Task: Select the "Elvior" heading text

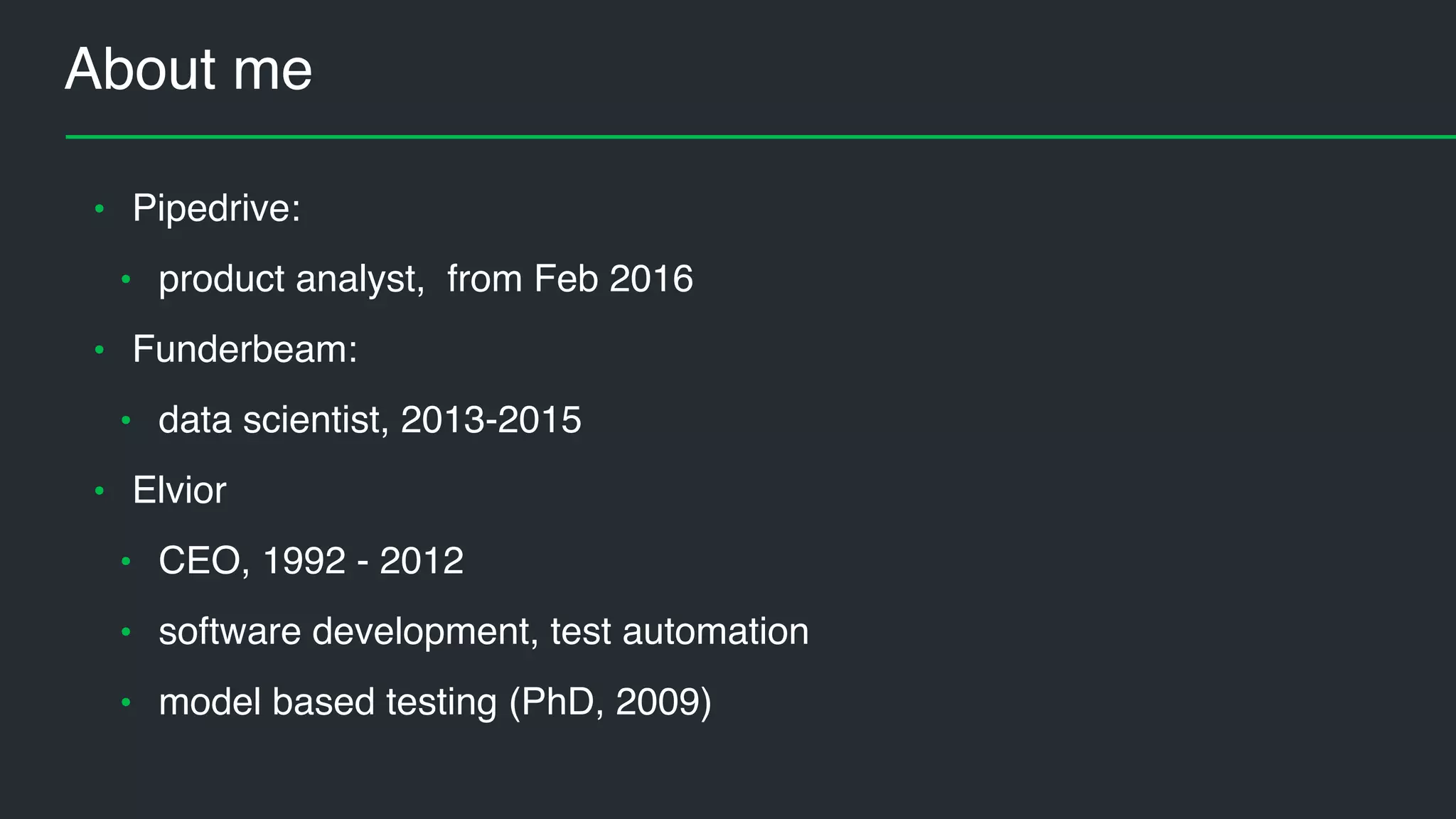Action: pos(179,490)
